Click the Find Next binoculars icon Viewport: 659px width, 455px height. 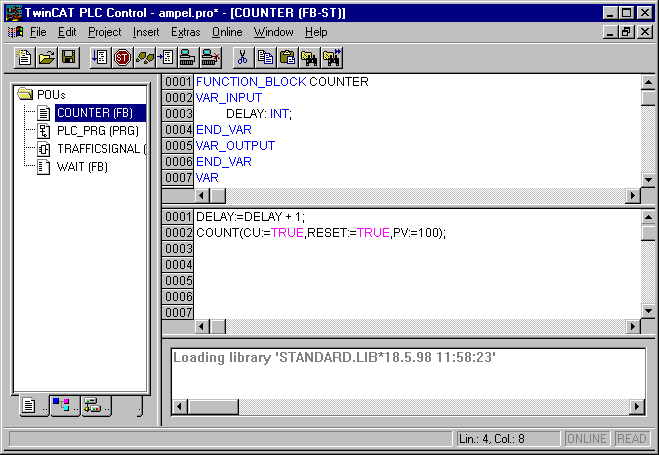point(332,57)
